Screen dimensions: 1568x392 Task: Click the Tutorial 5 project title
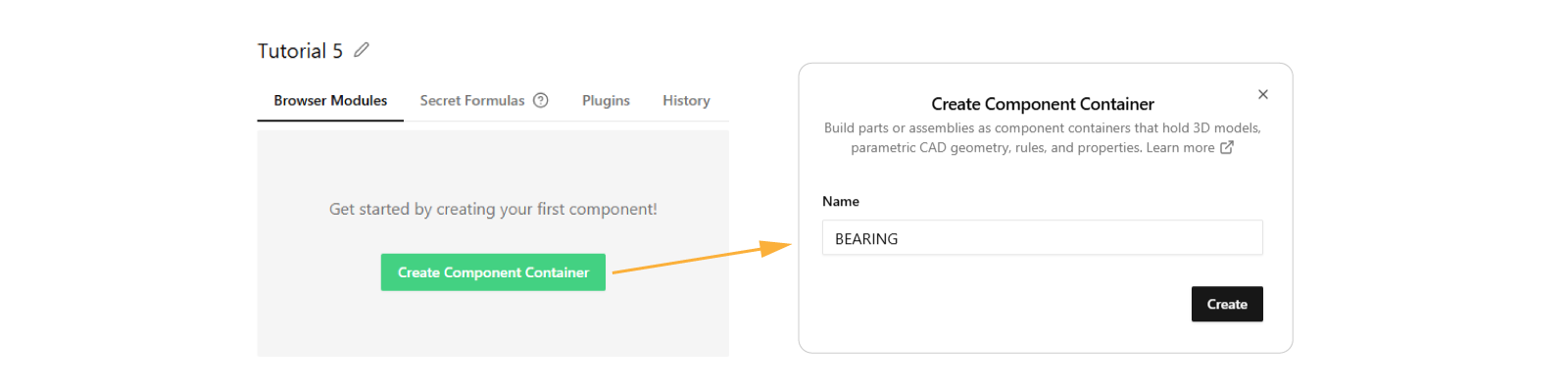point(300,51)
